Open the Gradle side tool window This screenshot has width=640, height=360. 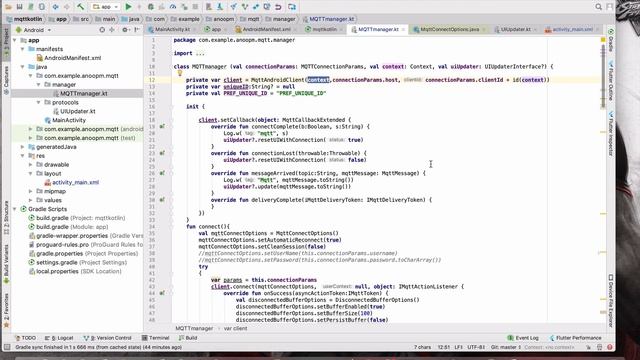click(611, 40)
